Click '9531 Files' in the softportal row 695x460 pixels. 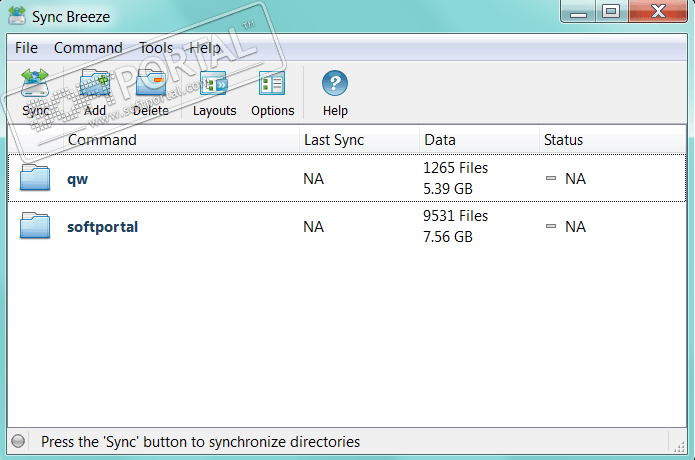[455, 216]
